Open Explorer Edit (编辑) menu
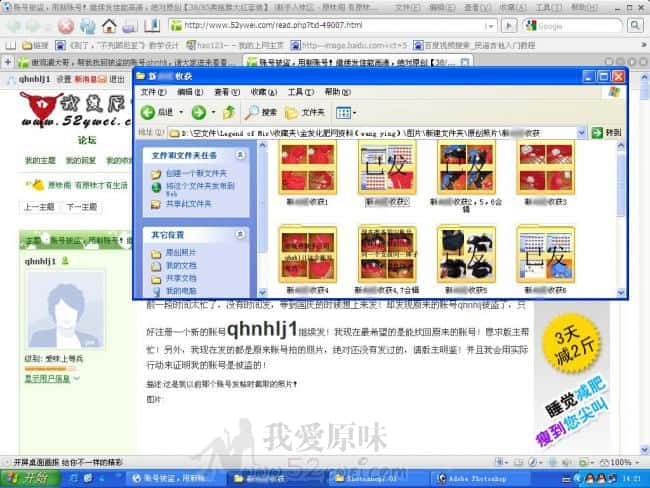The width and height of the screenshot is (650, 488). click(190, 92)
